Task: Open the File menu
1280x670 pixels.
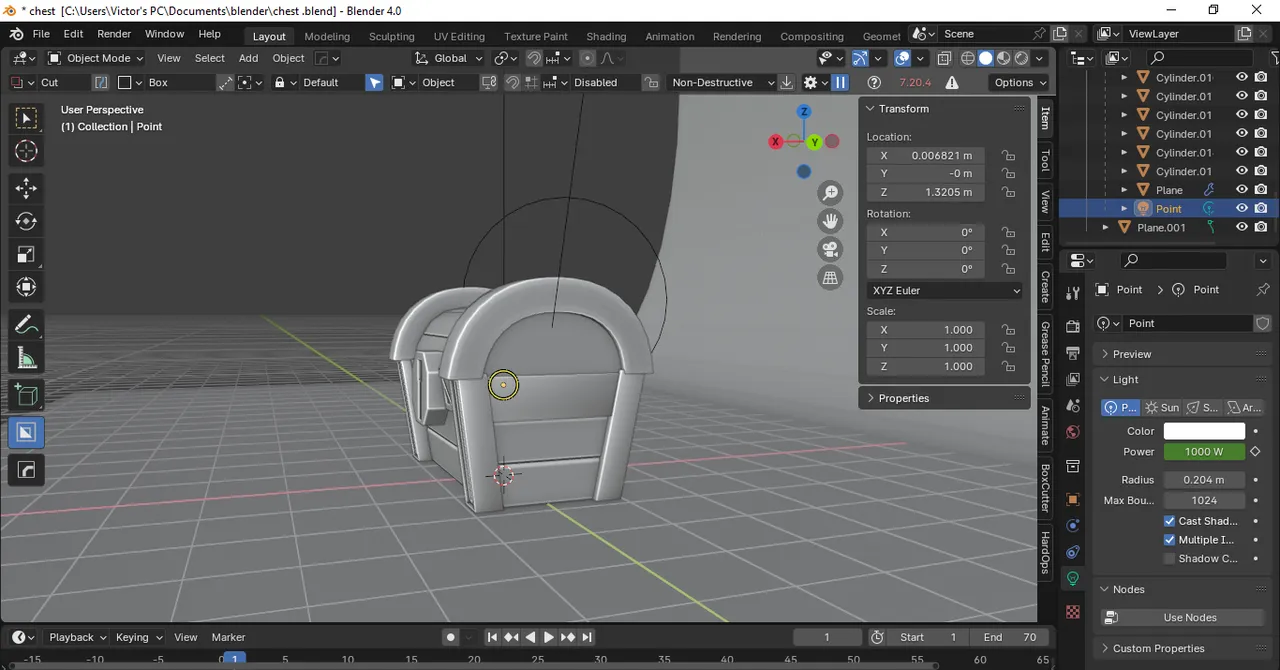Action: tap(41, 34)
